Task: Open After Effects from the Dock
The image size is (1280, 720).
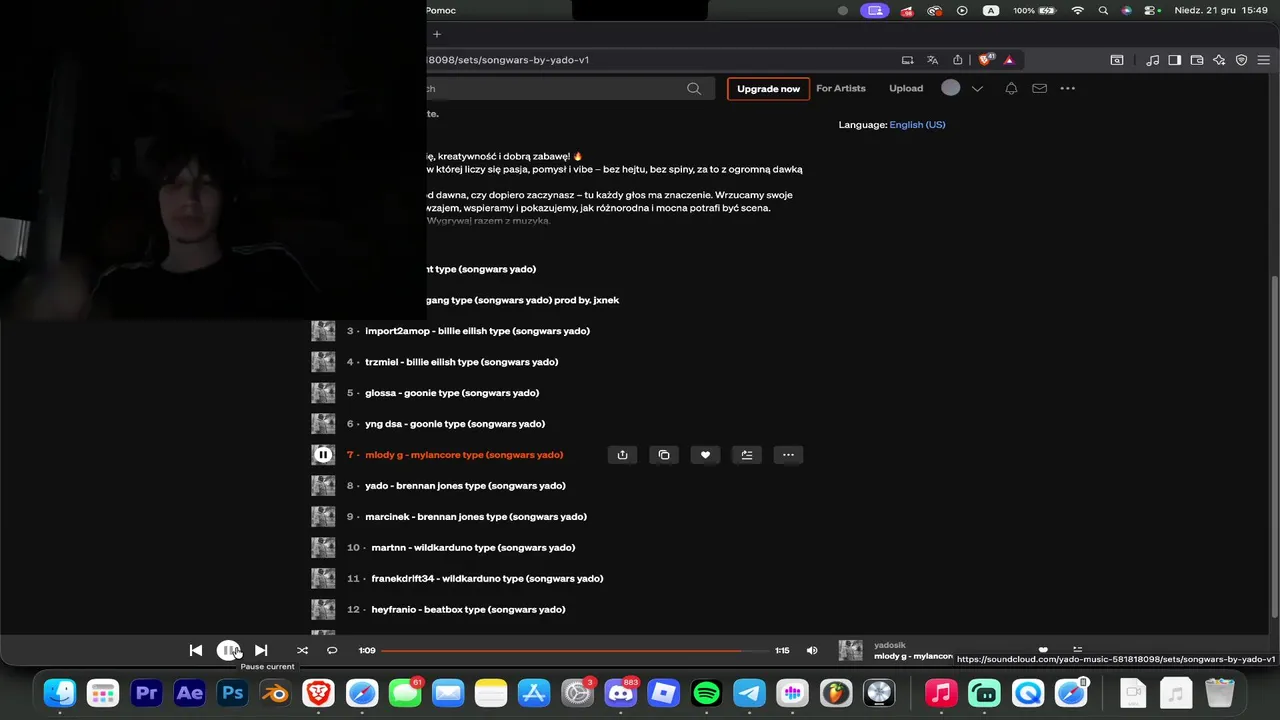Action: 190,692
